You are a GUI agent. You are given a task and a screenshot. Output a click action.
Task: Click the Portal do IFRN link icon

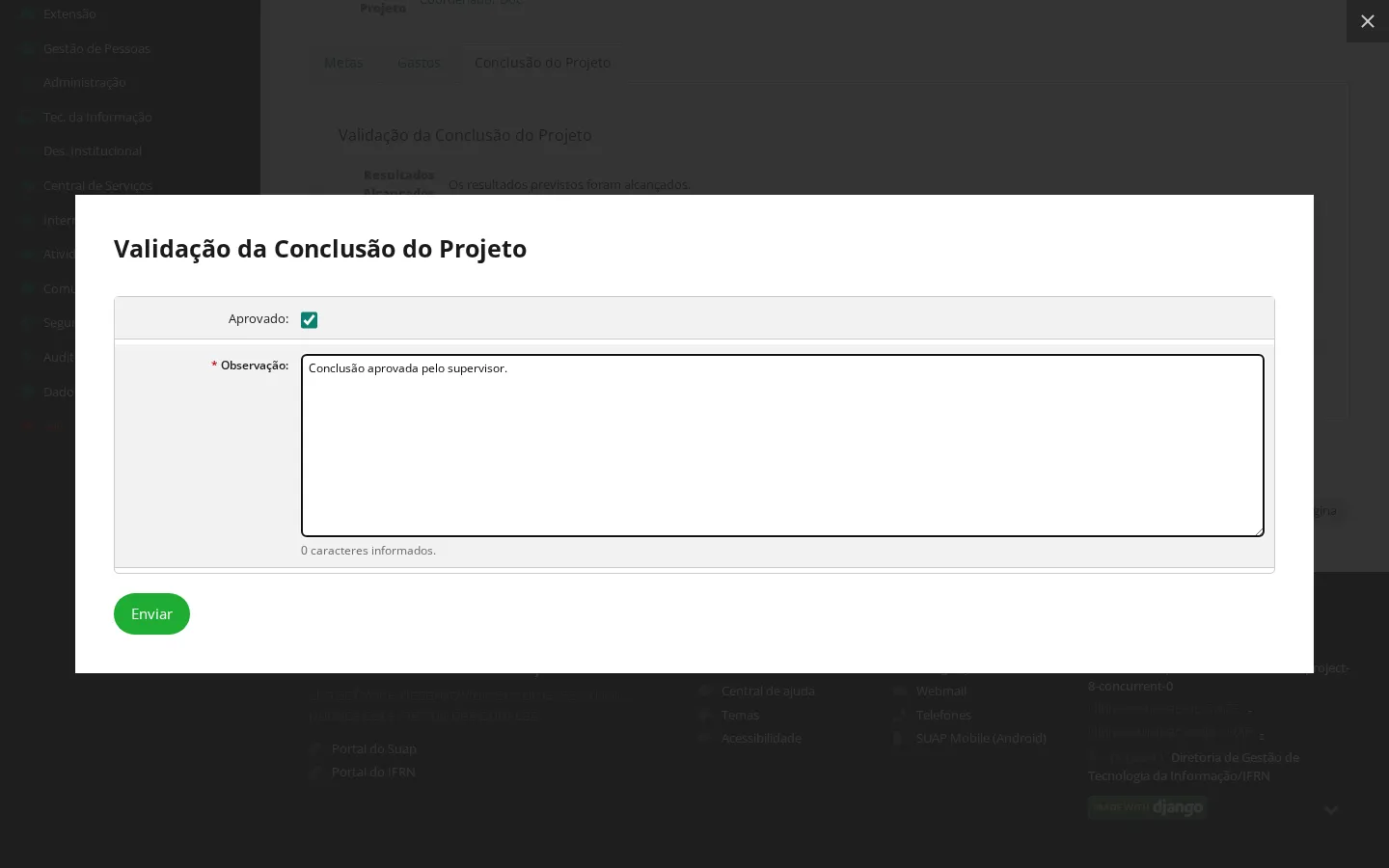pos(315,773)
